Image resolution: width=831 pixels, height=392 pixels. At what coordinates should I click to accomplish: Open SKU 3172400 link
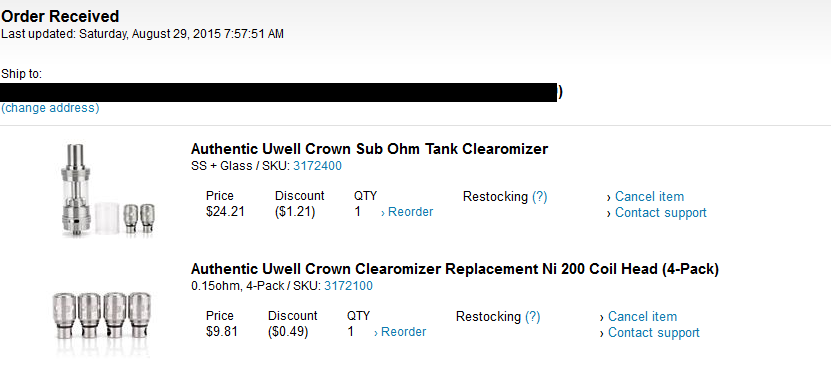pyautogui.click(x=317, y=166)
